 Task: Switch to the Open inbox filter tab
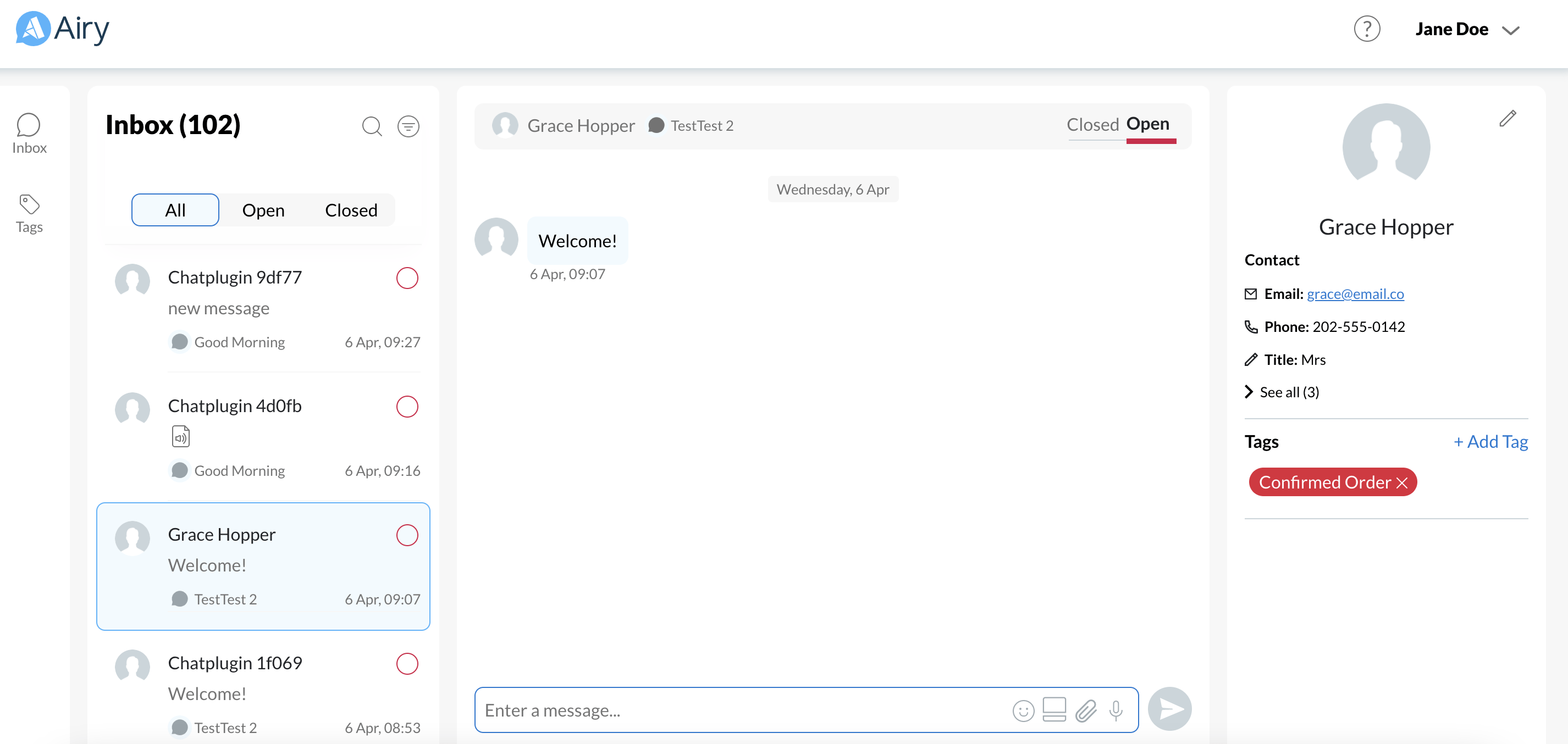coord(263,210)
